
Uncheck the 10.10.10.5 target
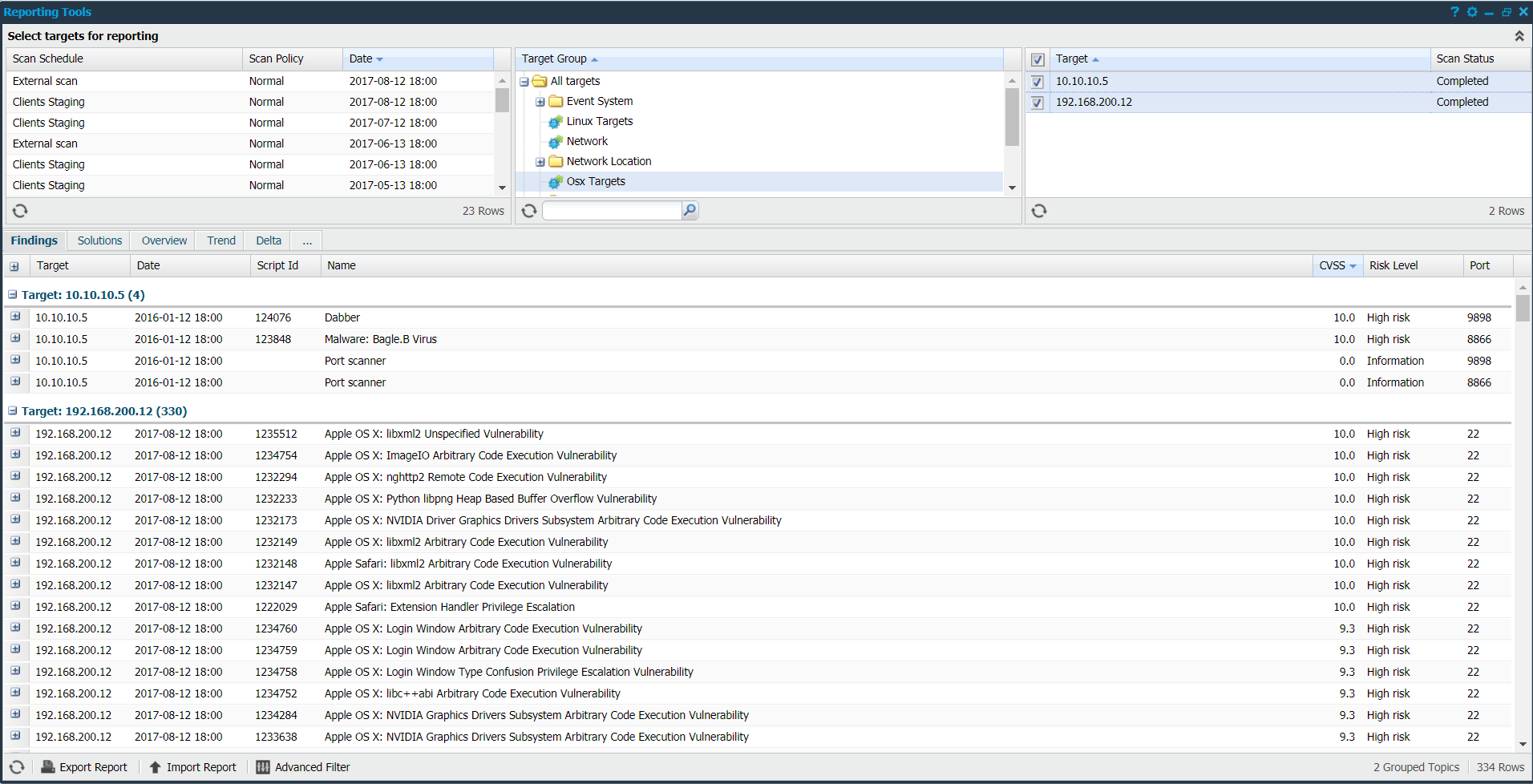point(1037,81)
